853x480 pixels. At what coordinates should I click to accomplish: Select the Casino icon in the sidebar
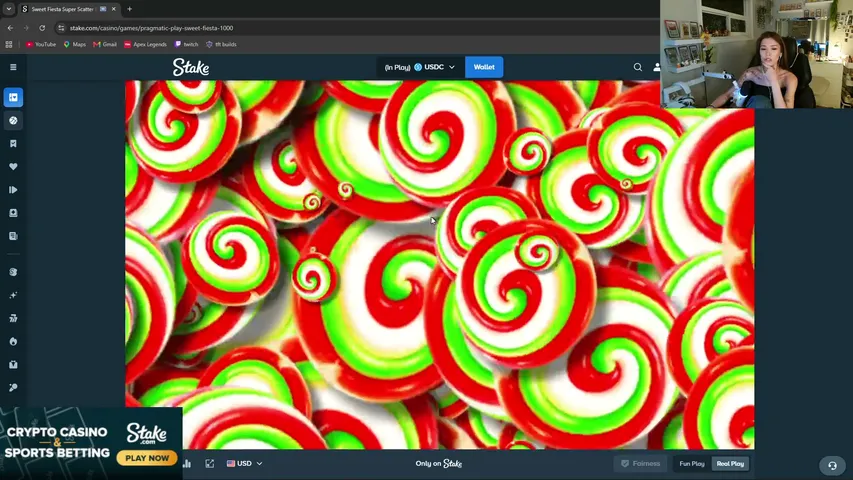pyautogui.click(x=13, y=97)
